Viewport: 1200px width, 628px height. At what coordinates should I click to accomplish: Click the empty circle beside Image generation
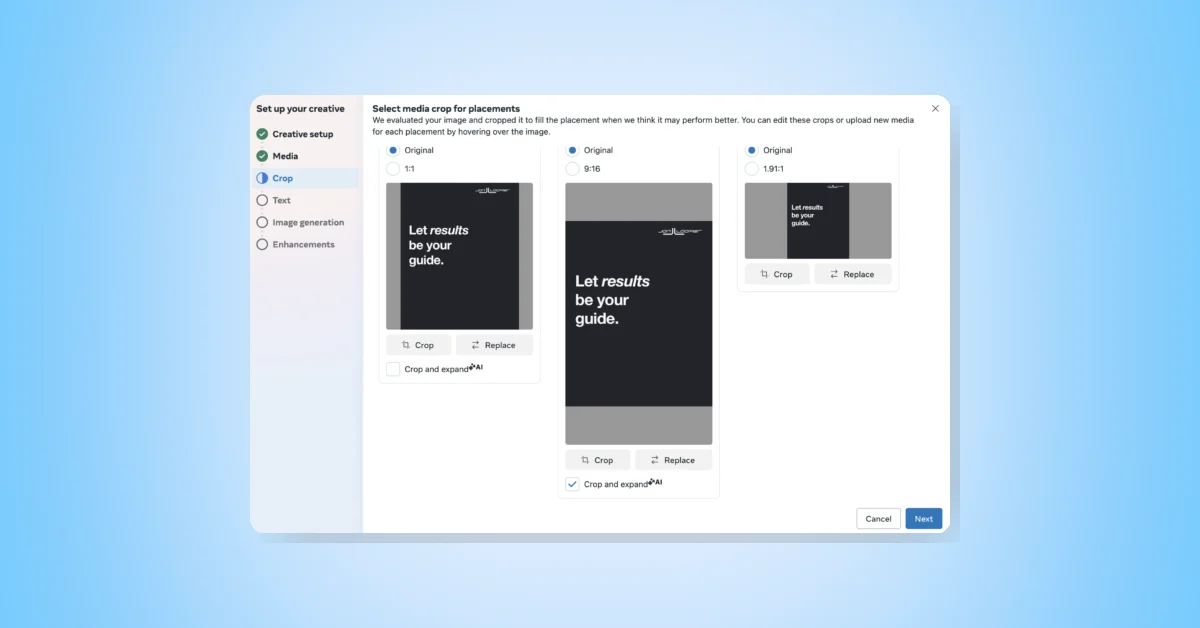pyautogui.click(x=262, y=222)
